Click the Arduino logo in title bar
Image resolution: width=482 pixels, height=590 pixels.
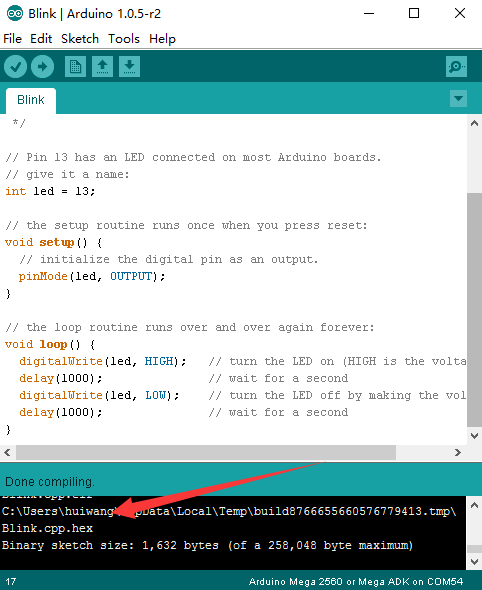(x=15, y=14)
